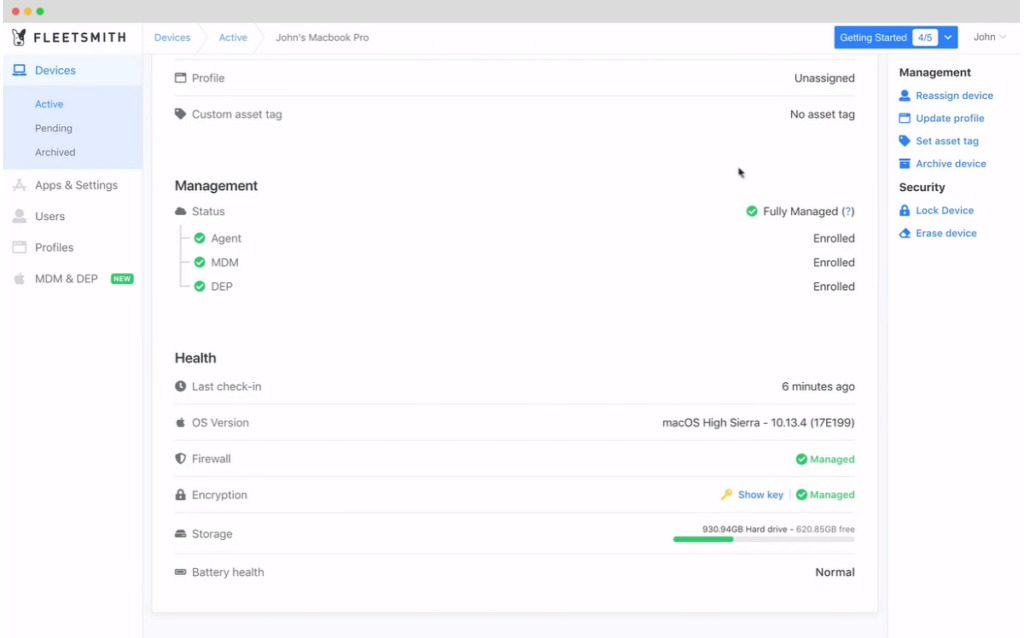Click the NEW badge beside MDM & DEP
The height and width of the screenshot is (638, 1024).
pyautogui.click(x=122, y=278)
